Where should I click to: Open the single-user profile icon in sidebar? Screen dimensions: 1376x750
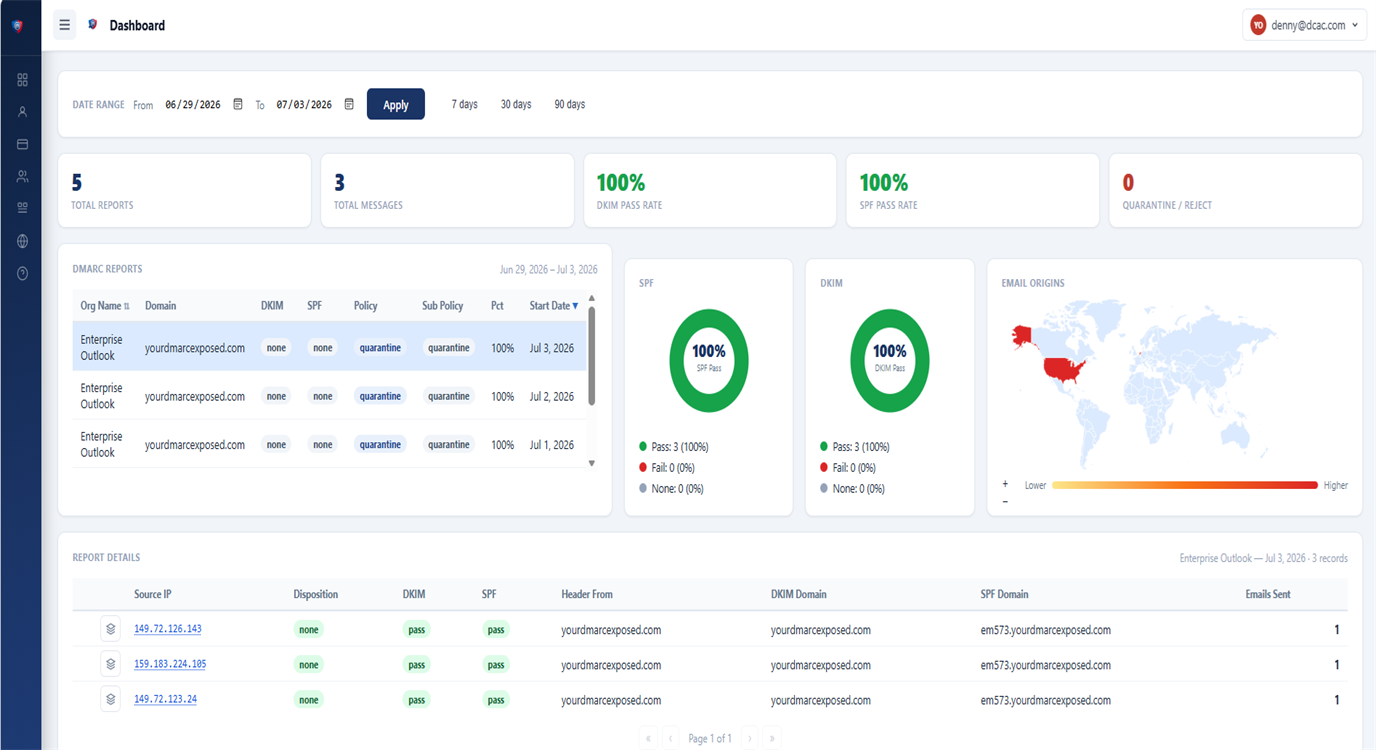coord(22,112)
